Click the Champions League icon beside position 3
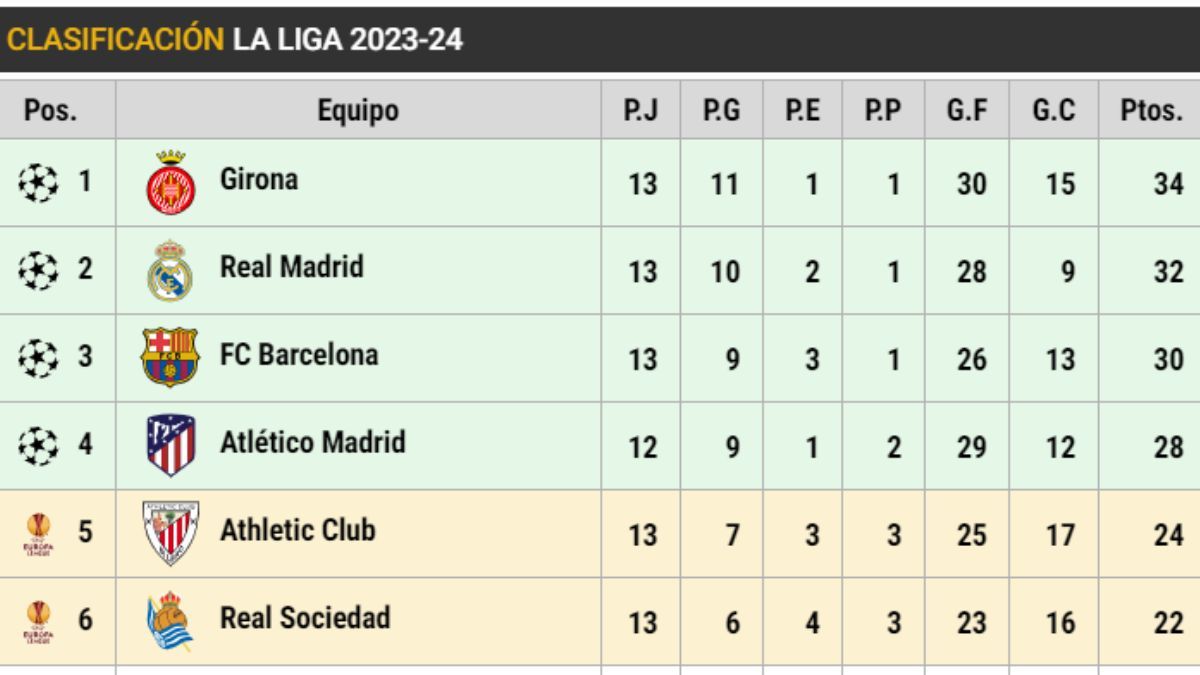The image size is (1200, 675). [x=38, y=358]
